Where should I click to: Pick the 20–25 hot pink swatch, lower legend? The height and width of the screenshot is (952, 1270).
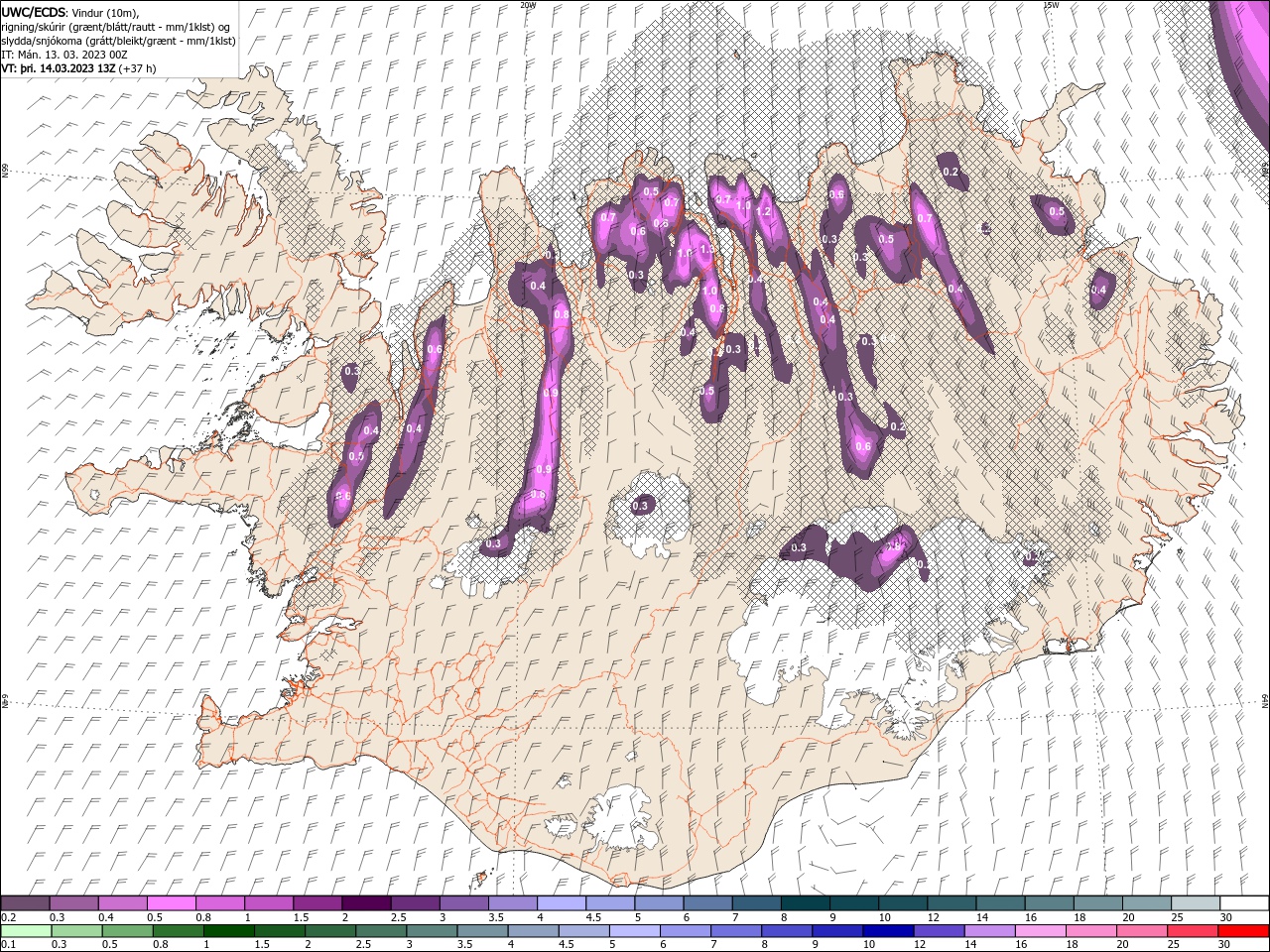1142,931
